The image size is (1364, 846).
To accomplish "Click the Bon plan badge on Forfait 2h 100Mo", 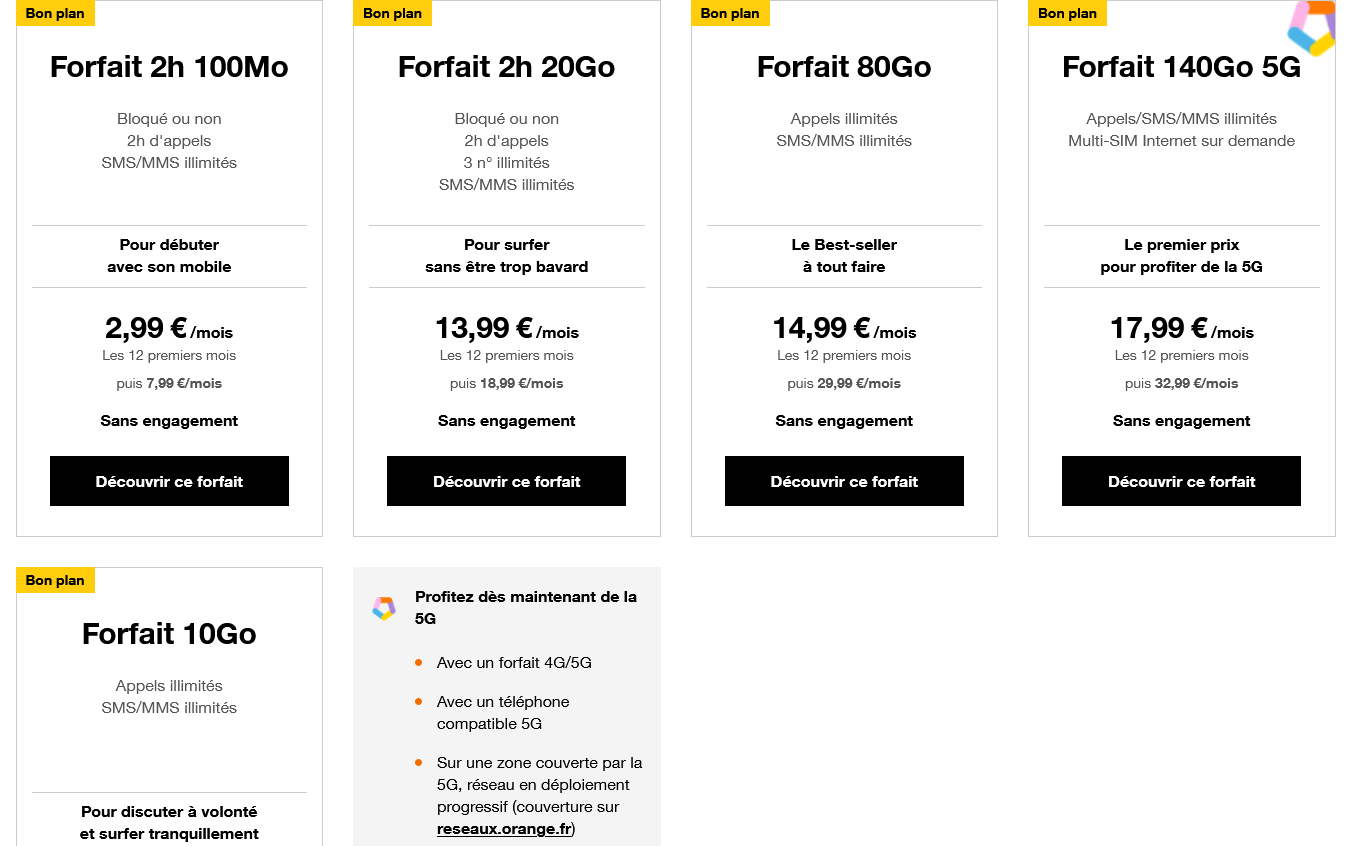I will 55,13.
